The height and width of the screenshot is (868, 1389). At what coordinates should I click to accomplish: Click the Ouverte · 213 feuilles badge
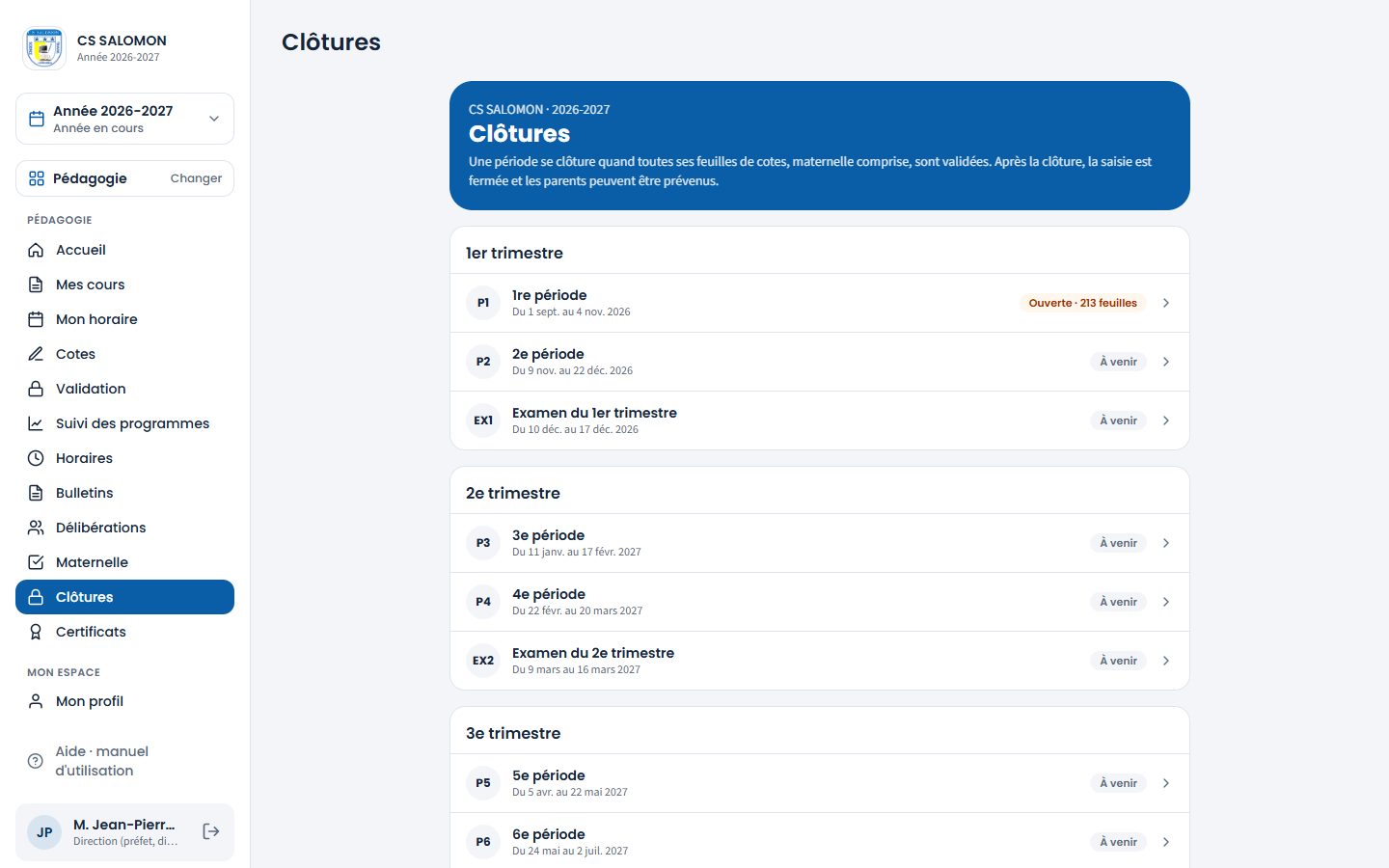(x=1082, y=303)
